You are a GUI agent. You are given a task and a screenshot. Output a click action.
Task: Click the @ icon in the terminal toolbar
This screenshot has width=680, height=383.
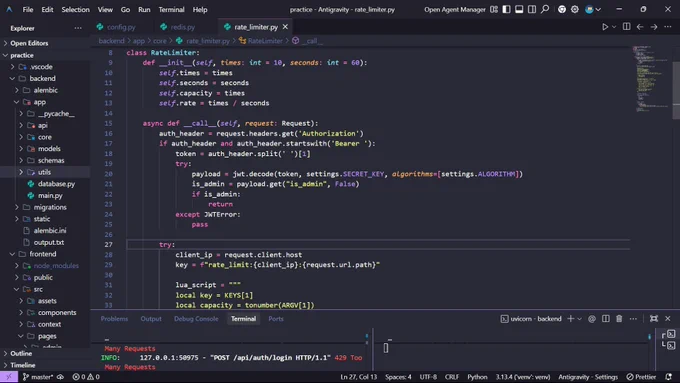click(x=592, y=319)
